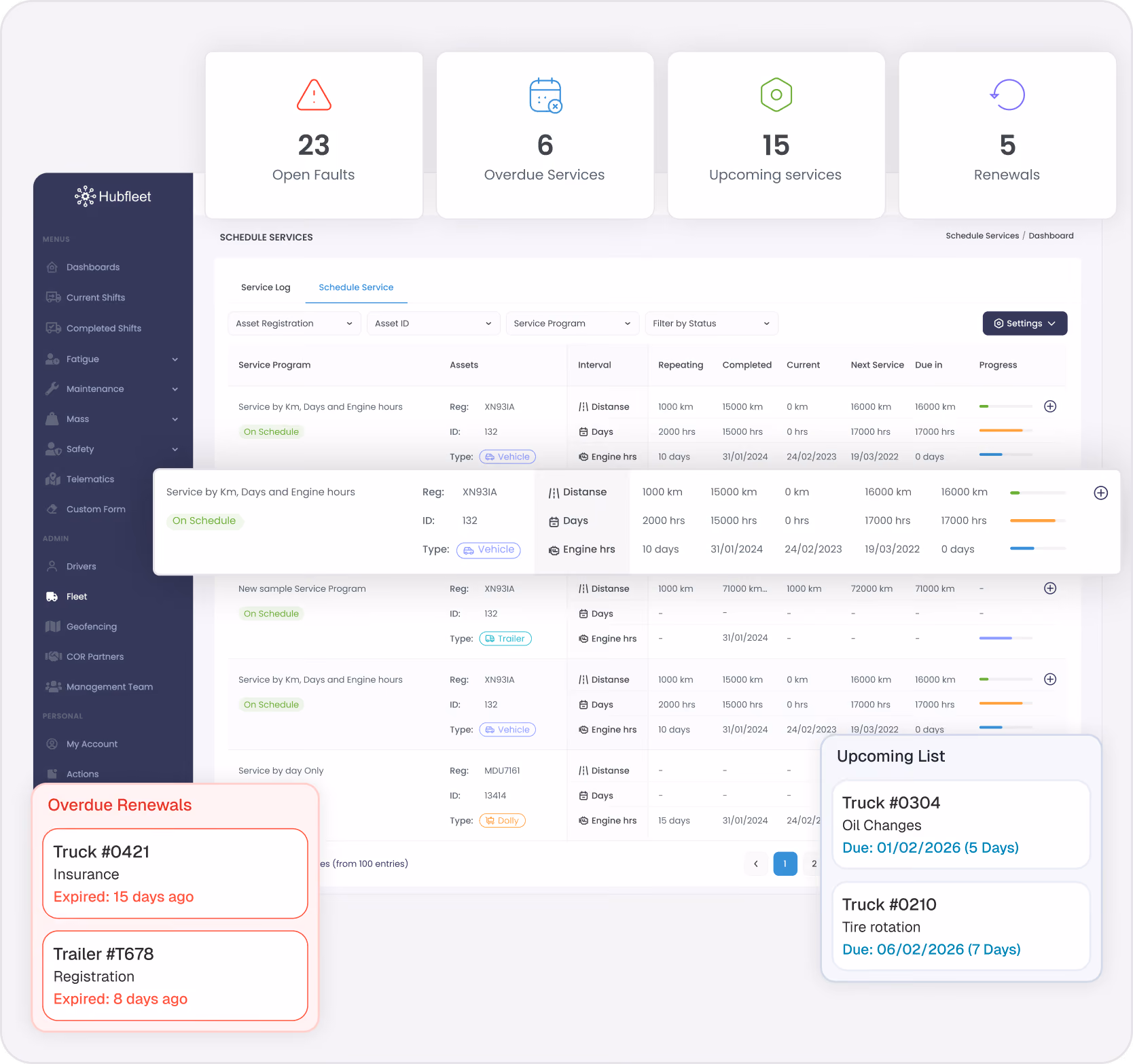
Task: Select page 1 in pagination
Action: (785, 864)
